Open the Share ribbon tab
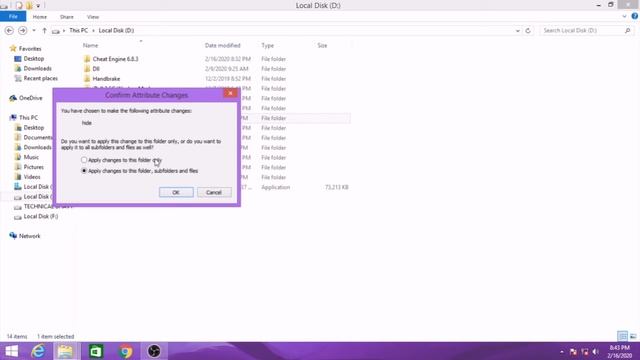 [x=67, y=17]
